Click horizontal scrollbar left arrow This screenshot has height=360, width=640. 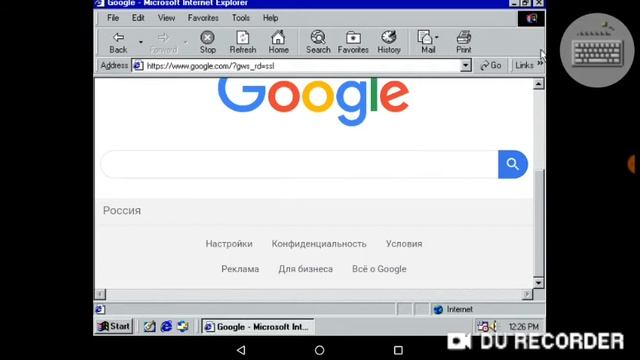[x=100, y=294]
